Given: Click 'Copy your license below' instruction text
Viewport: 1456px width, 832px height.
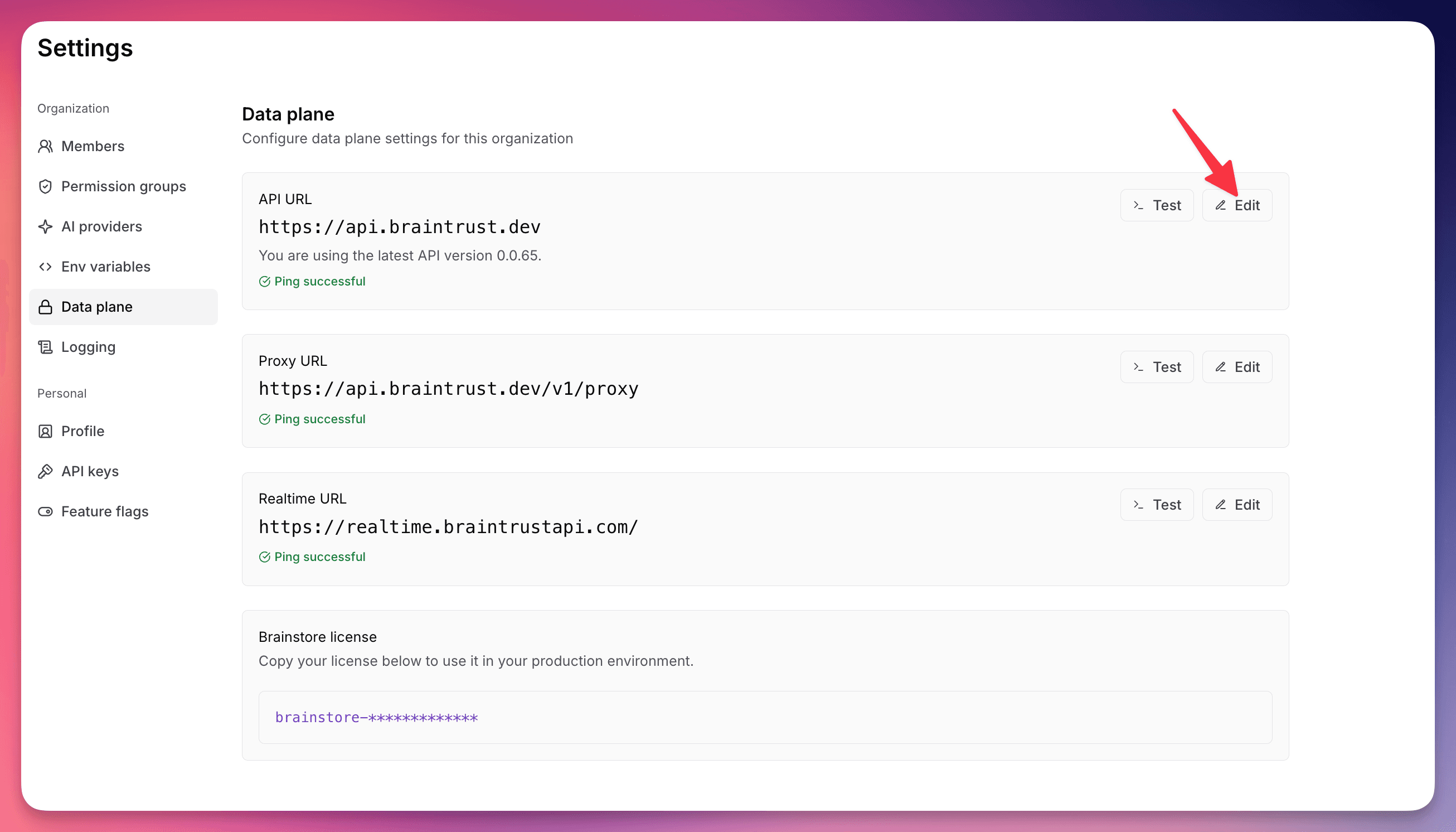Looking at the screenshot, I should pos(476,661).
